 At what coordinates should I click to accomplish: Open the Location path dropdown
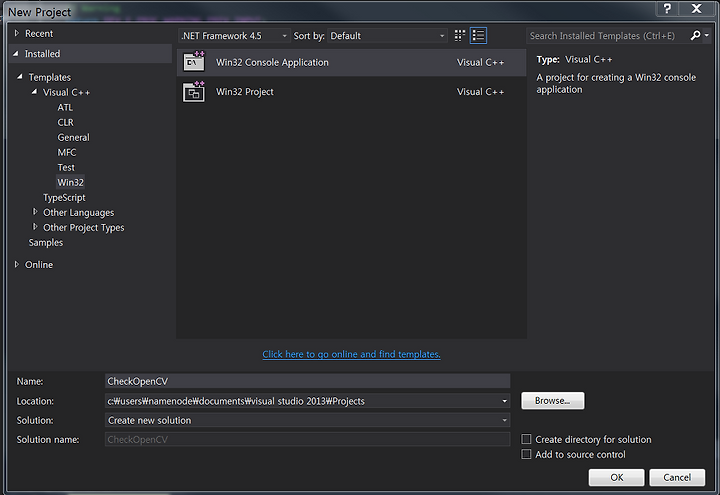[504, 401]
